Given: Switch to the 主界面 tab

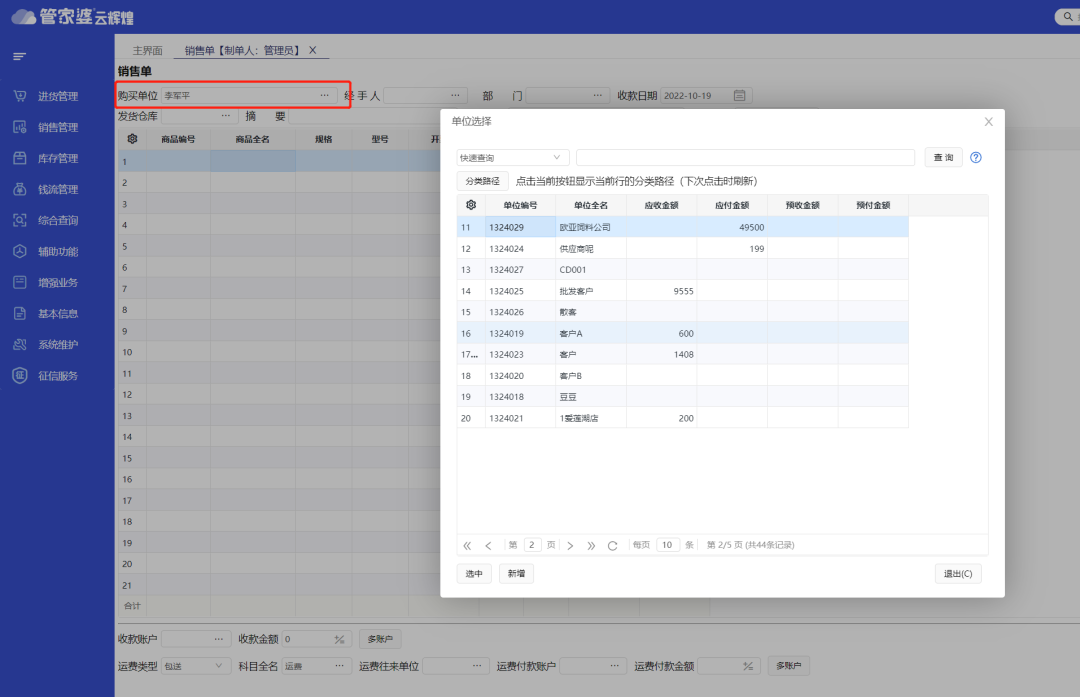Looking at the screenshot, I should coord(147,50).
